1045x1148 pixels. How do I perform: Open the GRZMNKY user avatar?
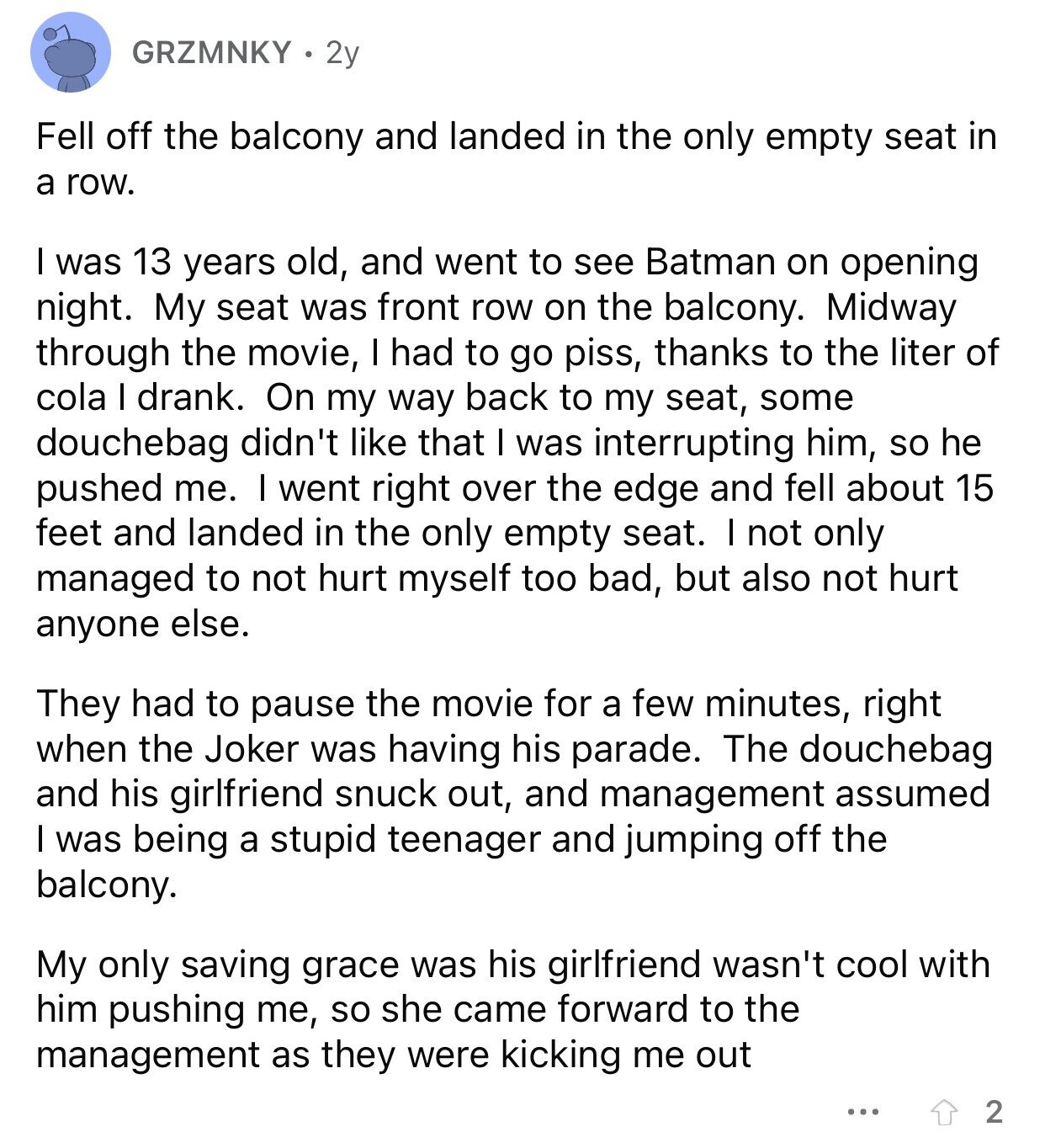coord(71,52)
